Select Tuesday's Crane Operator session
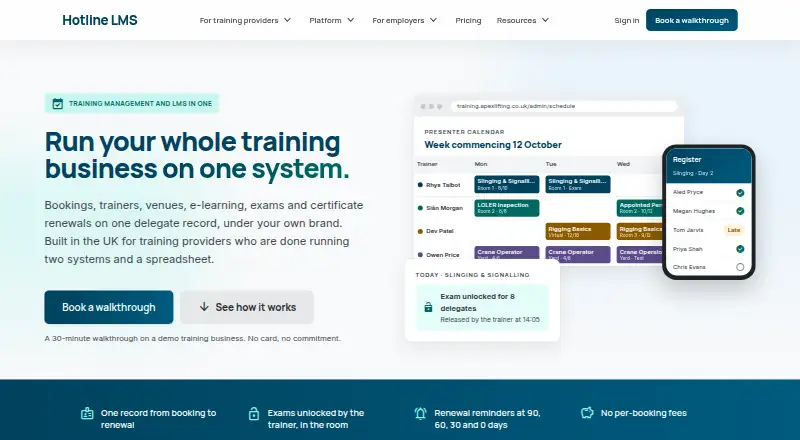The height and width of the screenshot is (440, 800). [578, 254]
